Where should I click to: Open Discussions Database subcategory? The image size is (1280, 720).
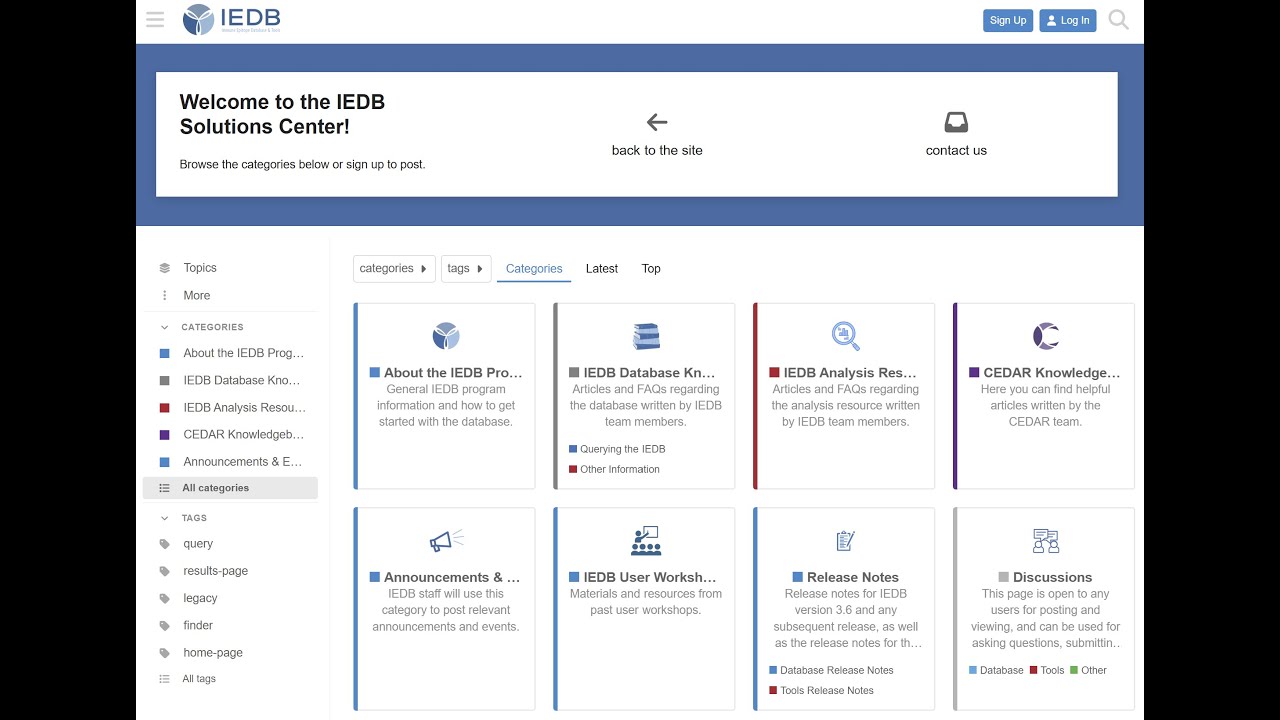tap(996, 670)
